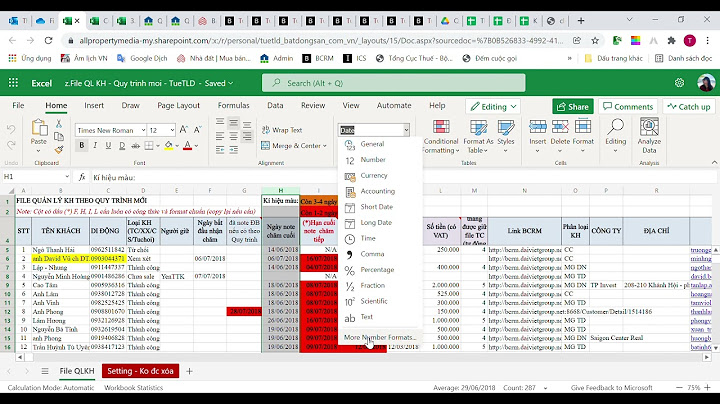Viewport: 720px width, 404px height.
Task: Open Format As Table gallery
Action: [x=478, y=136]
